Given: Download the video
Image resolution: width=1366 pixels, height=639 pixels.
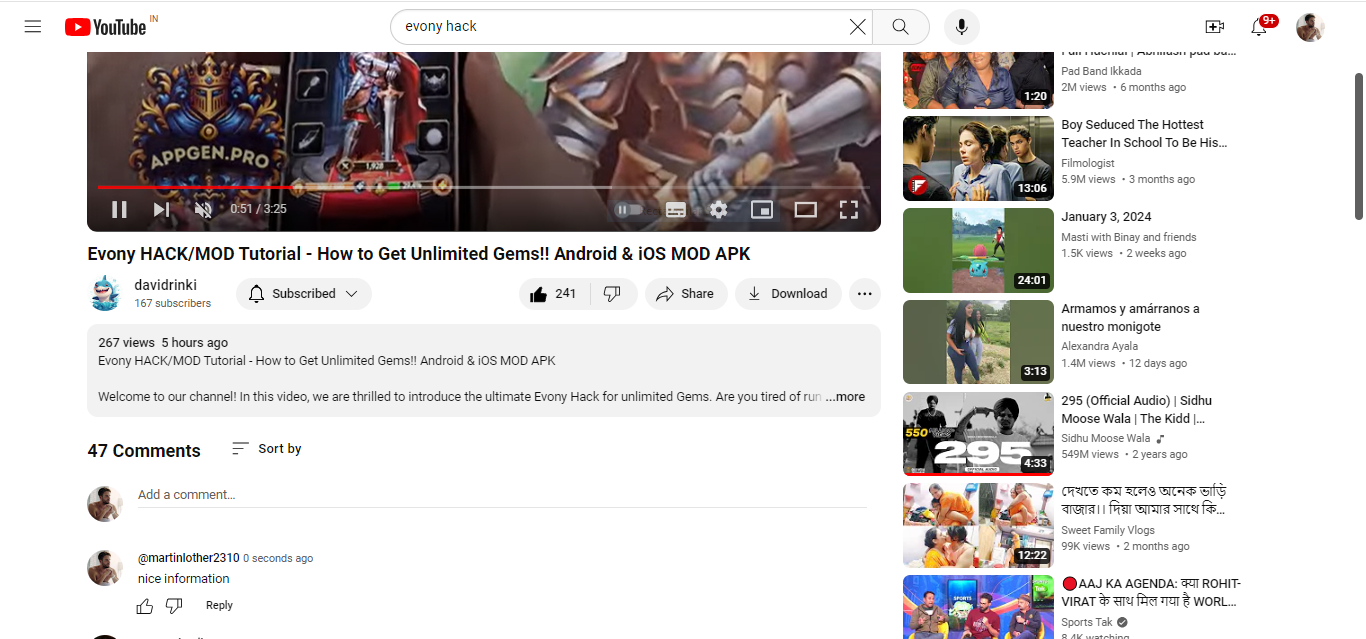Looking at the screenshot, I should 788,294.
